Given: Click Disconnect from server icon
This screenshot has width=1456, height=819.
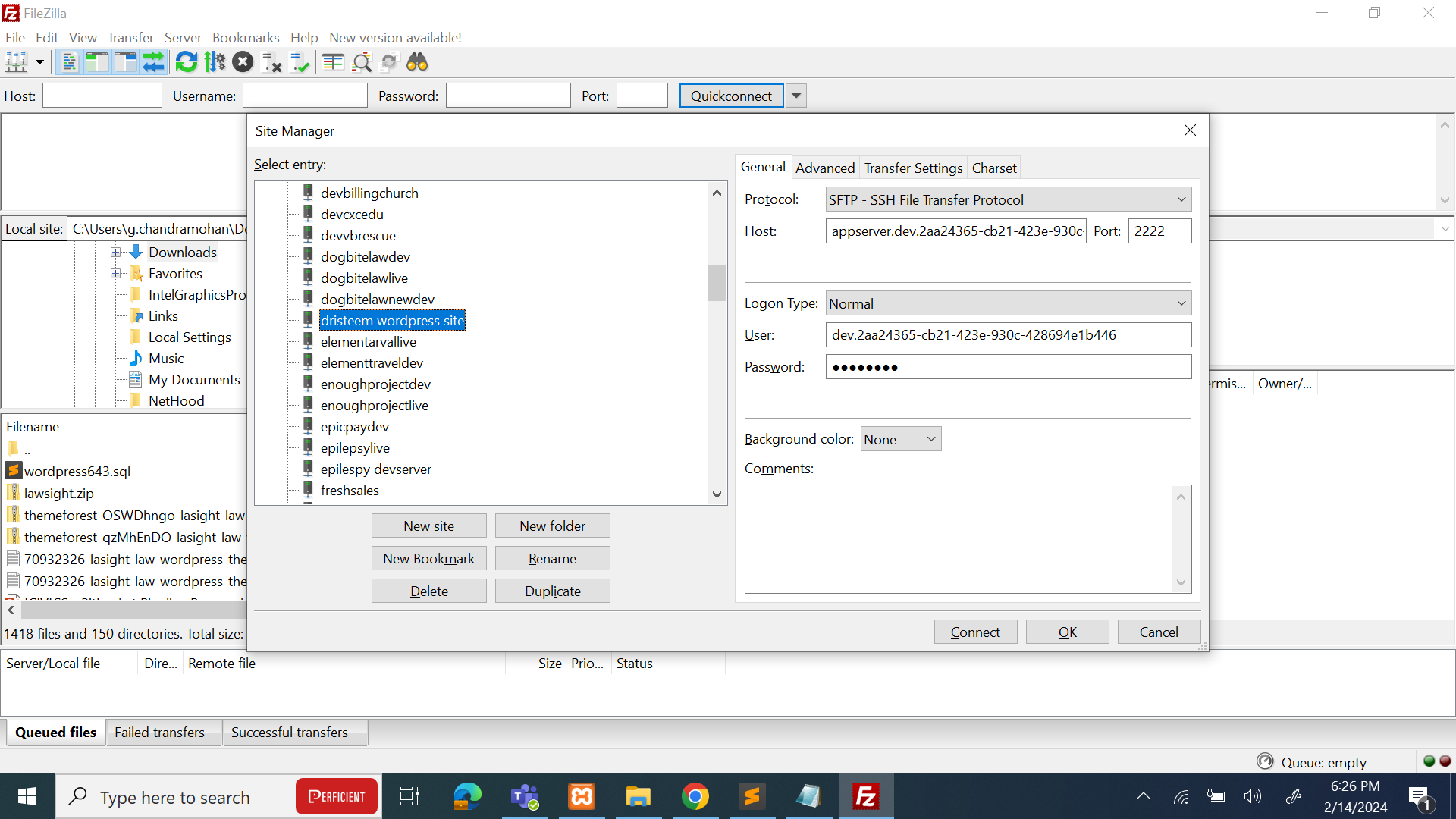Looking at the screenshot, I should [x=271, y=62].
